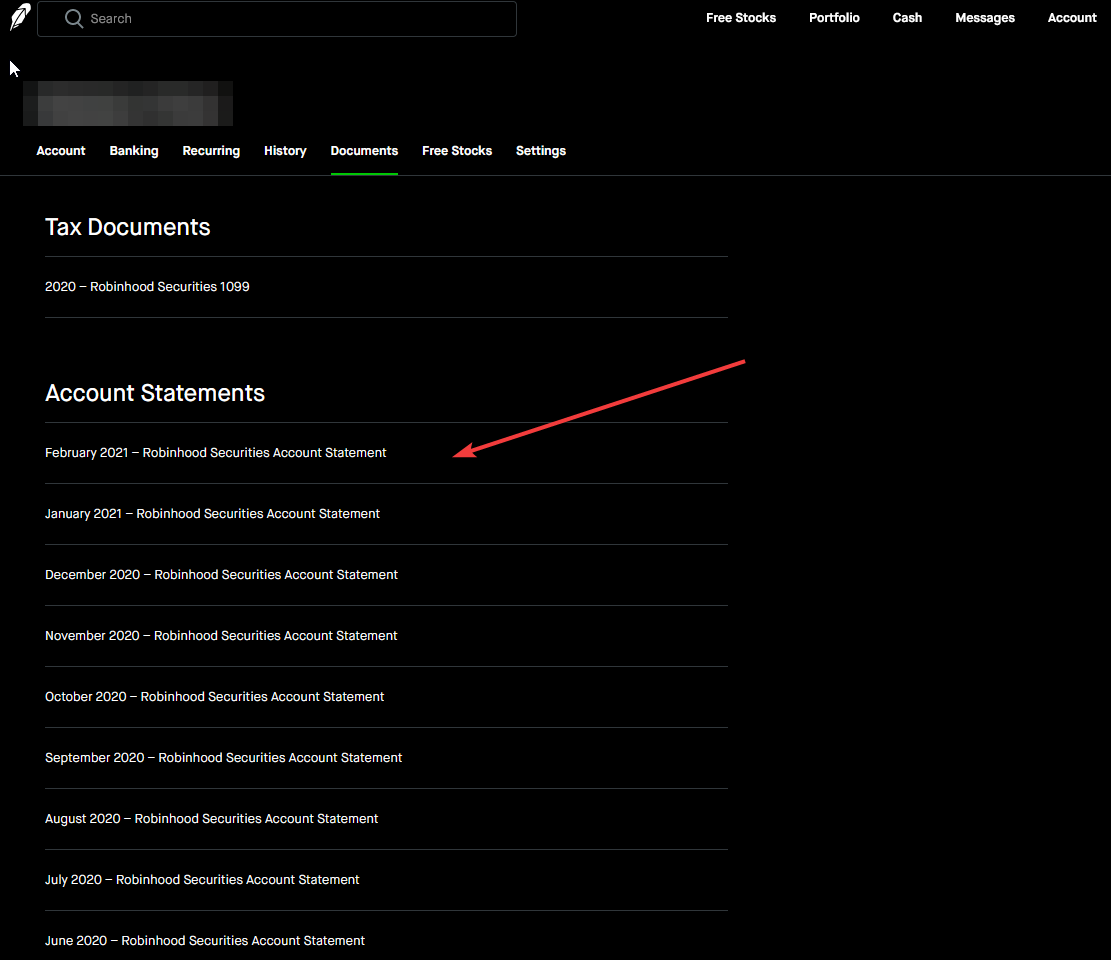The image size is (1111, 960).
Task: Open October 2020 account statement
Action: 214,696
